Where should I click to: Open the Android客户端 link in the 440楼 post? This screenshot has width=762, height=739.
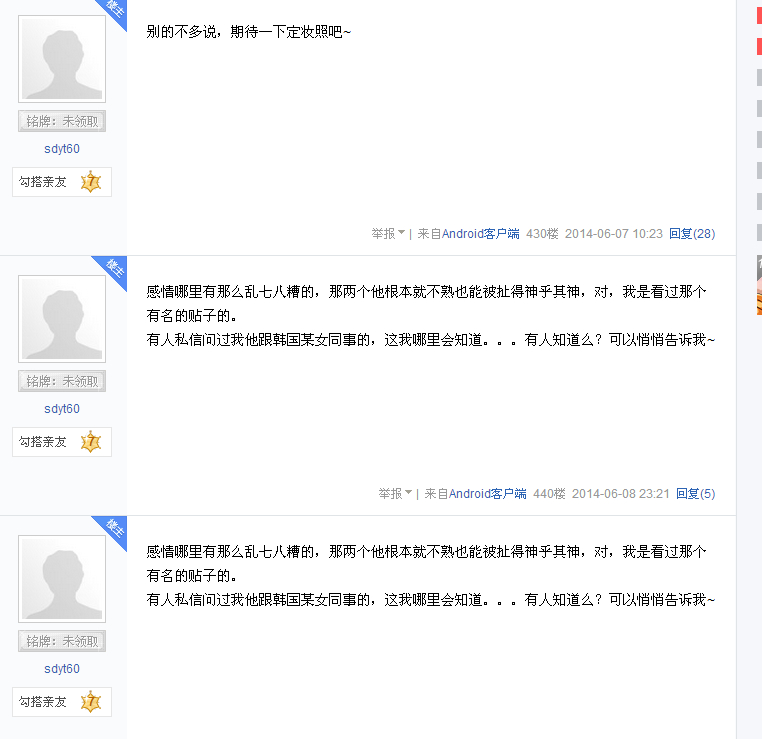click(488, 494)
